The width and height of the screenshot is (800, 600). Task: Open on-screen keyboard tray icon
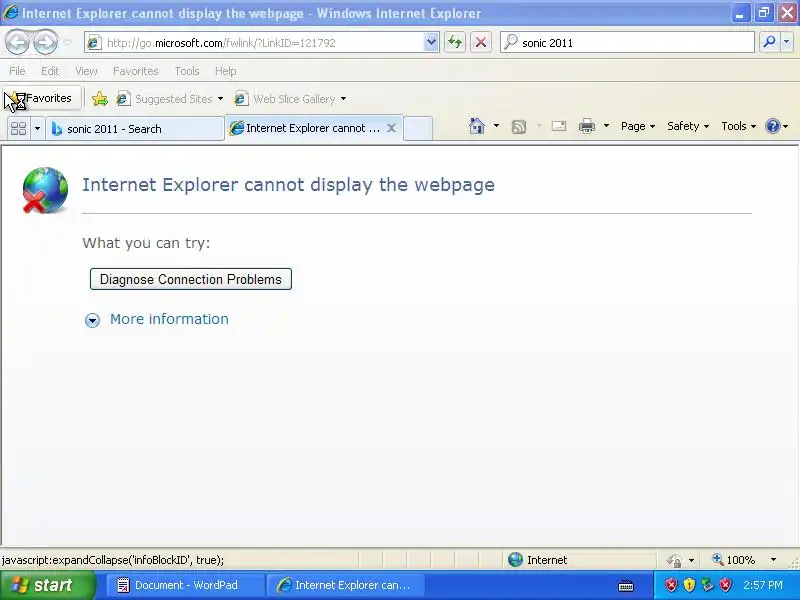pos(626,586)
